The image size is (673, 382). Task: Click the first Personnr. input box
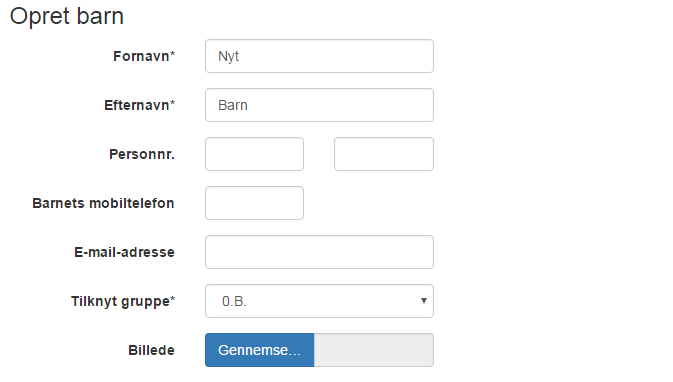[255, 154]
